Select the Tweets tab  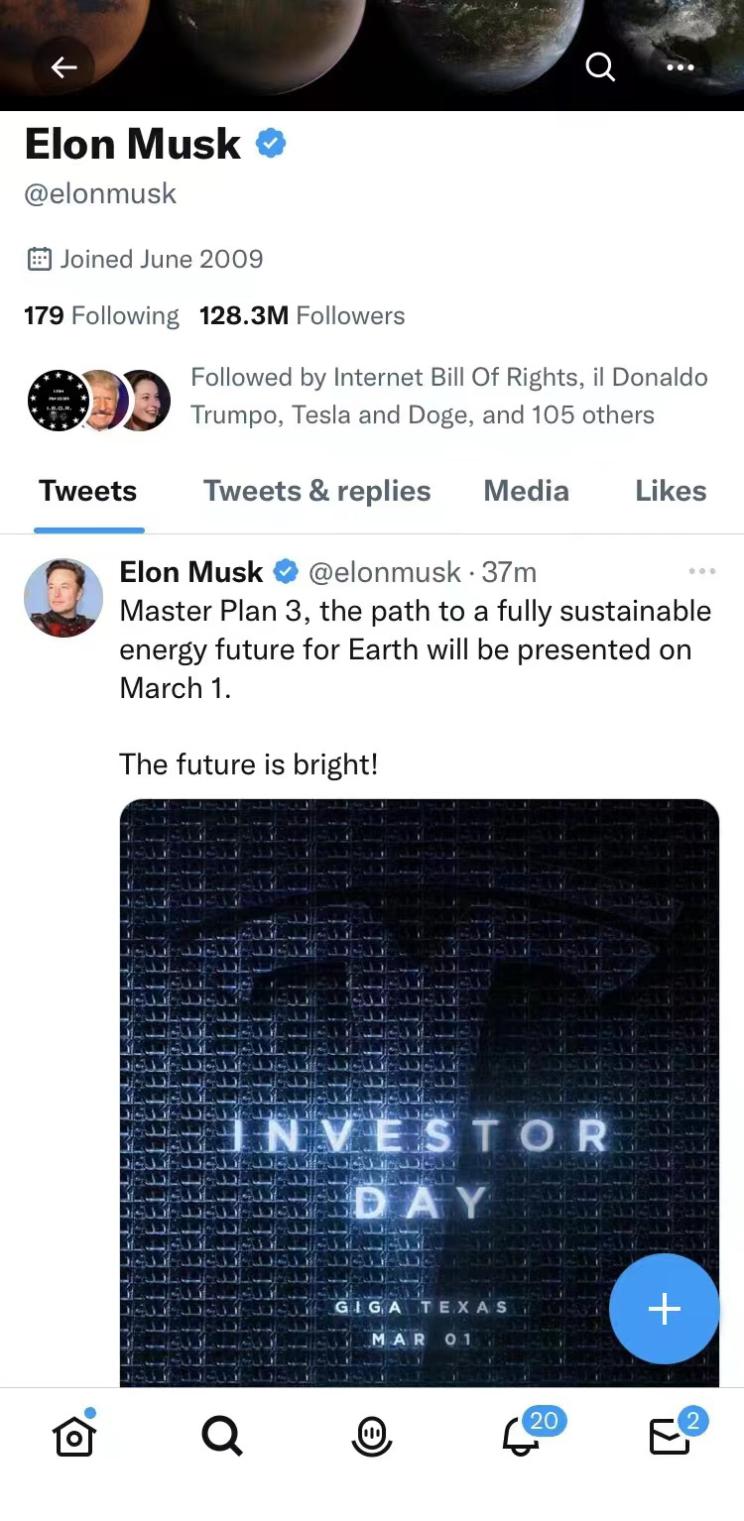(x=88, y=491)
